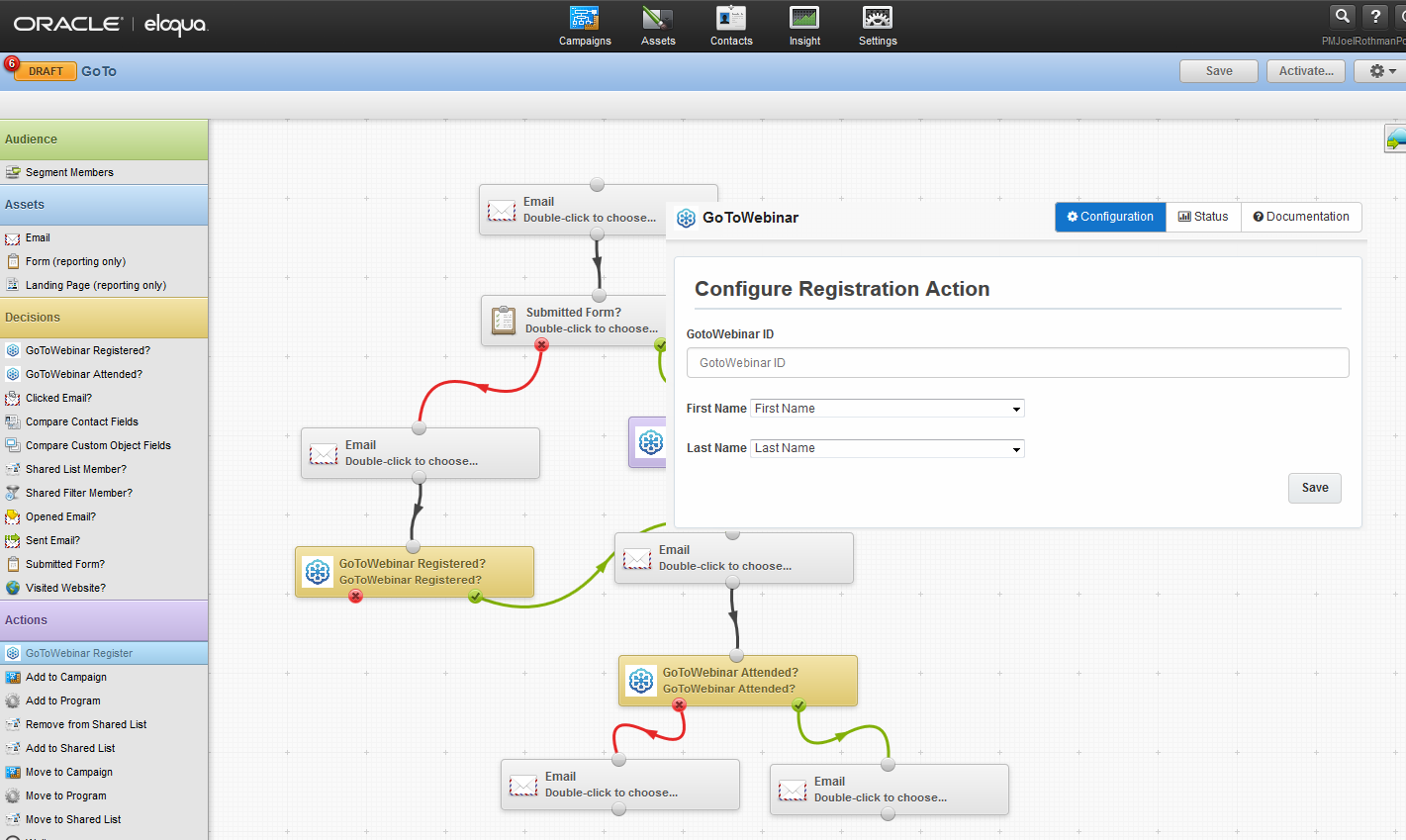
Task: Switch to the Status tab
Action: (x=1203, y=217)
